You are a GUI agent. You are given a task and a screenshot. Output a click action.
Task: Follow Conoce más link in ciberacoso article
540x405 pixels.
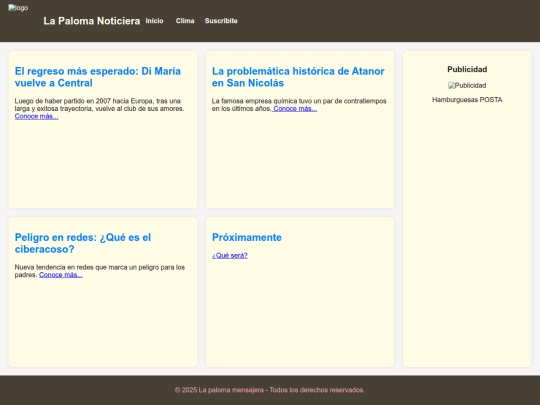(61, 275)
